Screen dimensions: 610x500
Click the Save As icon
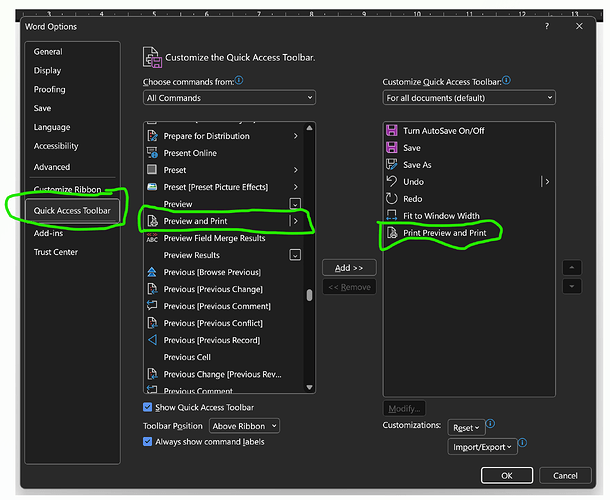(x=392, y=165)
